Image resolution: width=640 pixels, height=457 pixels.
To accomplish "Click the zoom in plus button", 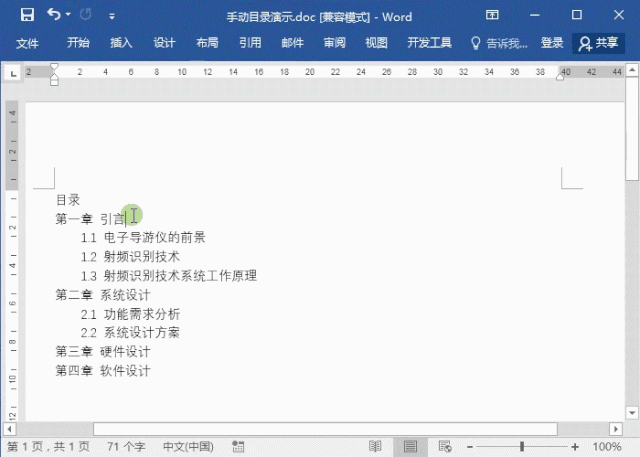I will point(575,447).
